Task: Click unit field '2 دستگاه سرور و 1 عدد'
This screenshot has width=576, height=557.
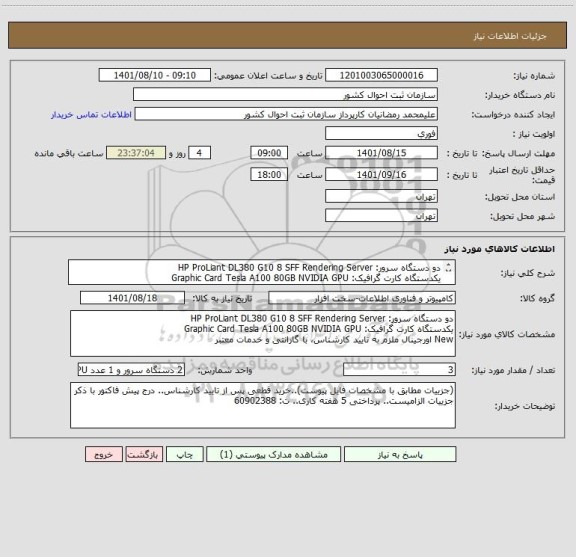Action: [131, 370]
